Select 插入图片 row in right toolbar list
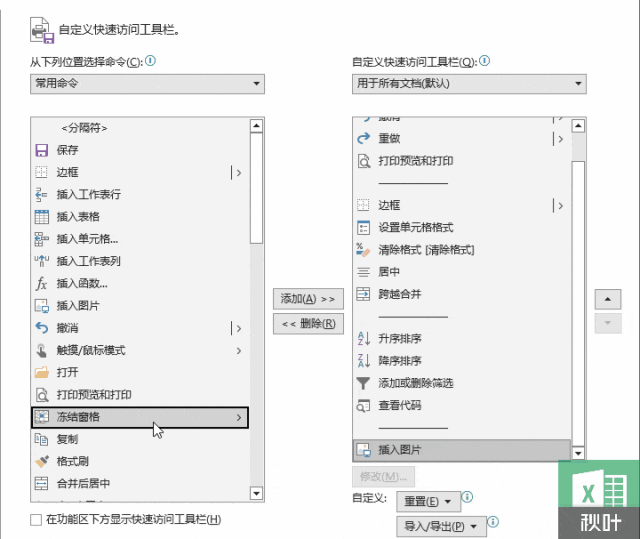 (462, 450)
